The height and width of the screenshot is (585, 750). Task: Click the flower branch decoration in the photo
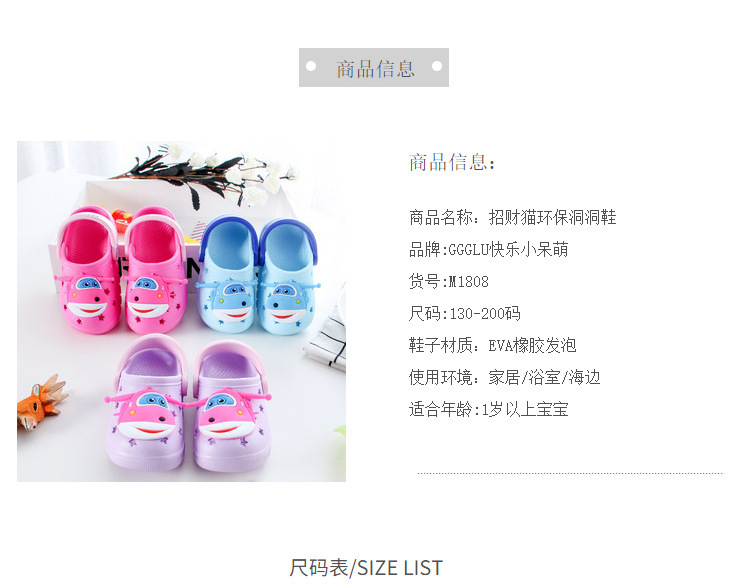[x=208, y=175]
